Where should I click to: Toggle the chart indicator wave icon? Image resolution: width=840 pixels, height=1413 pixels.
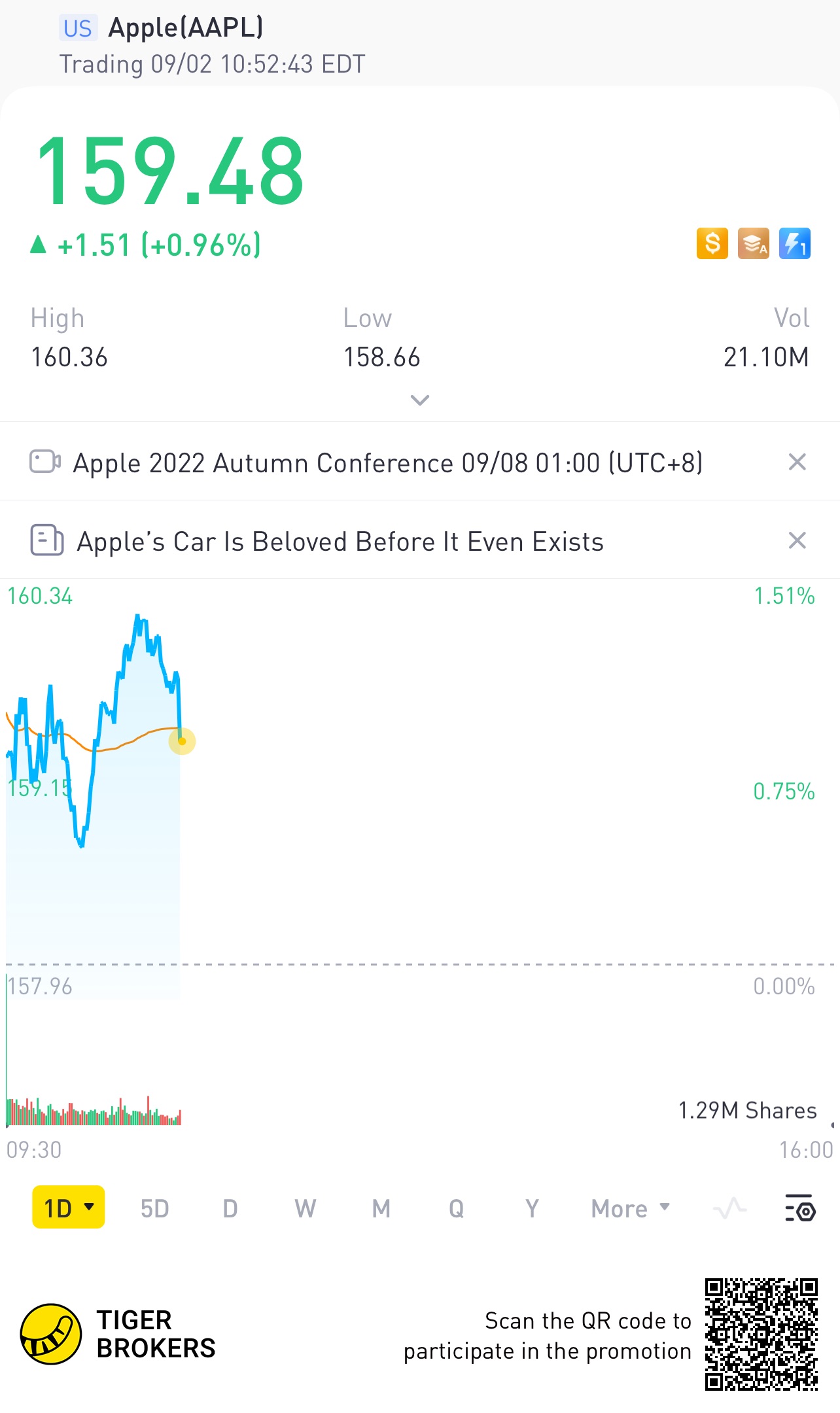tap(730, 1208)
